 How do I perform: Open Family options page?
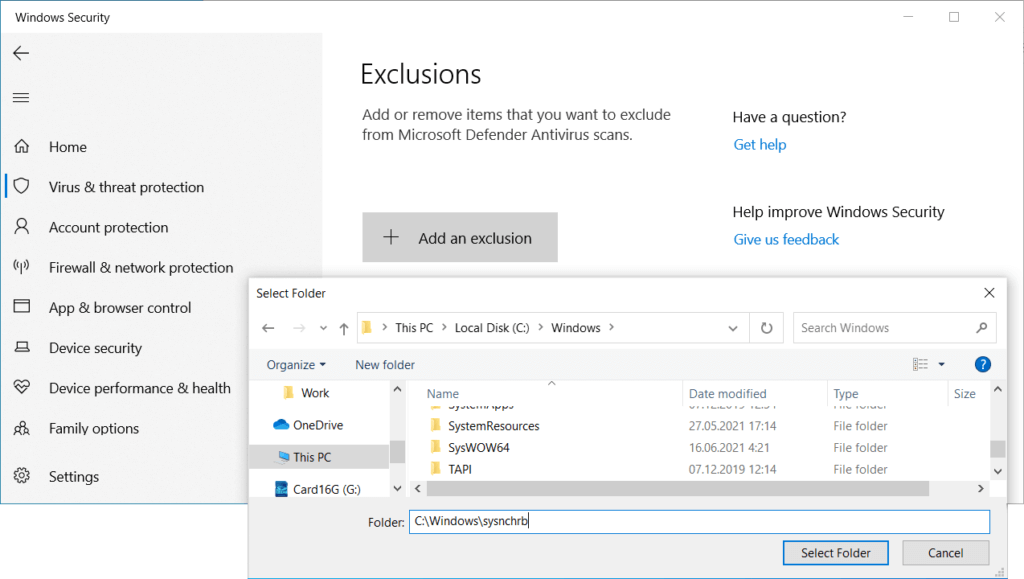tap(94, 429)
